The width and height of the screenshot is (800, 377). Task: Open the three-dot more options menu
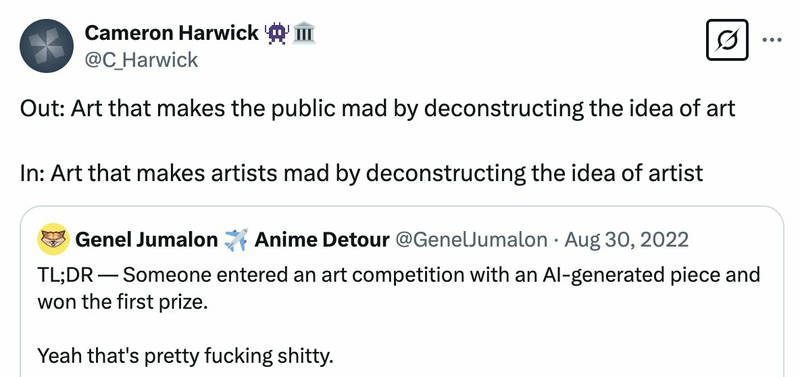[772, 40]
